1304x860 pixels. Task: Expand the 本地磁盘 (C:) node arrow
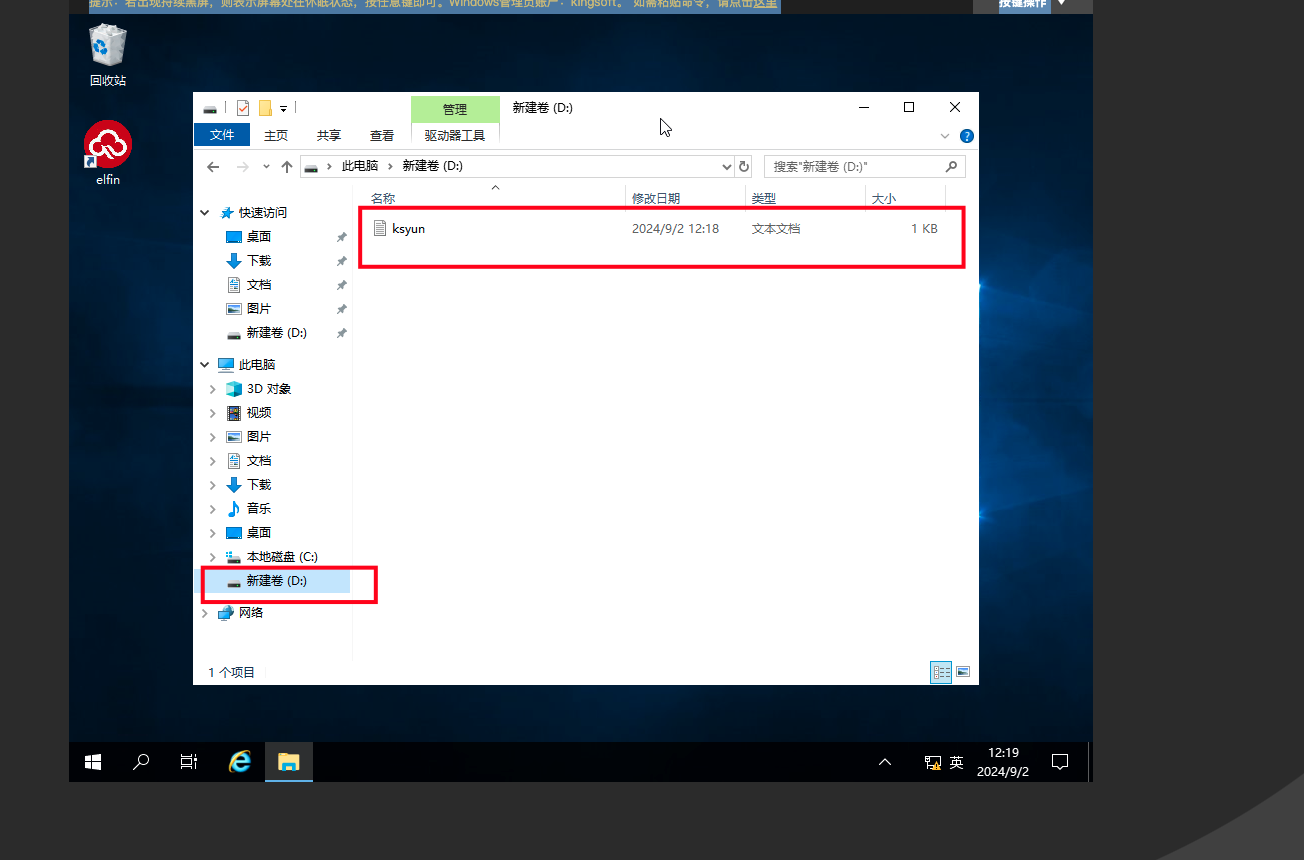coord(212,557)
